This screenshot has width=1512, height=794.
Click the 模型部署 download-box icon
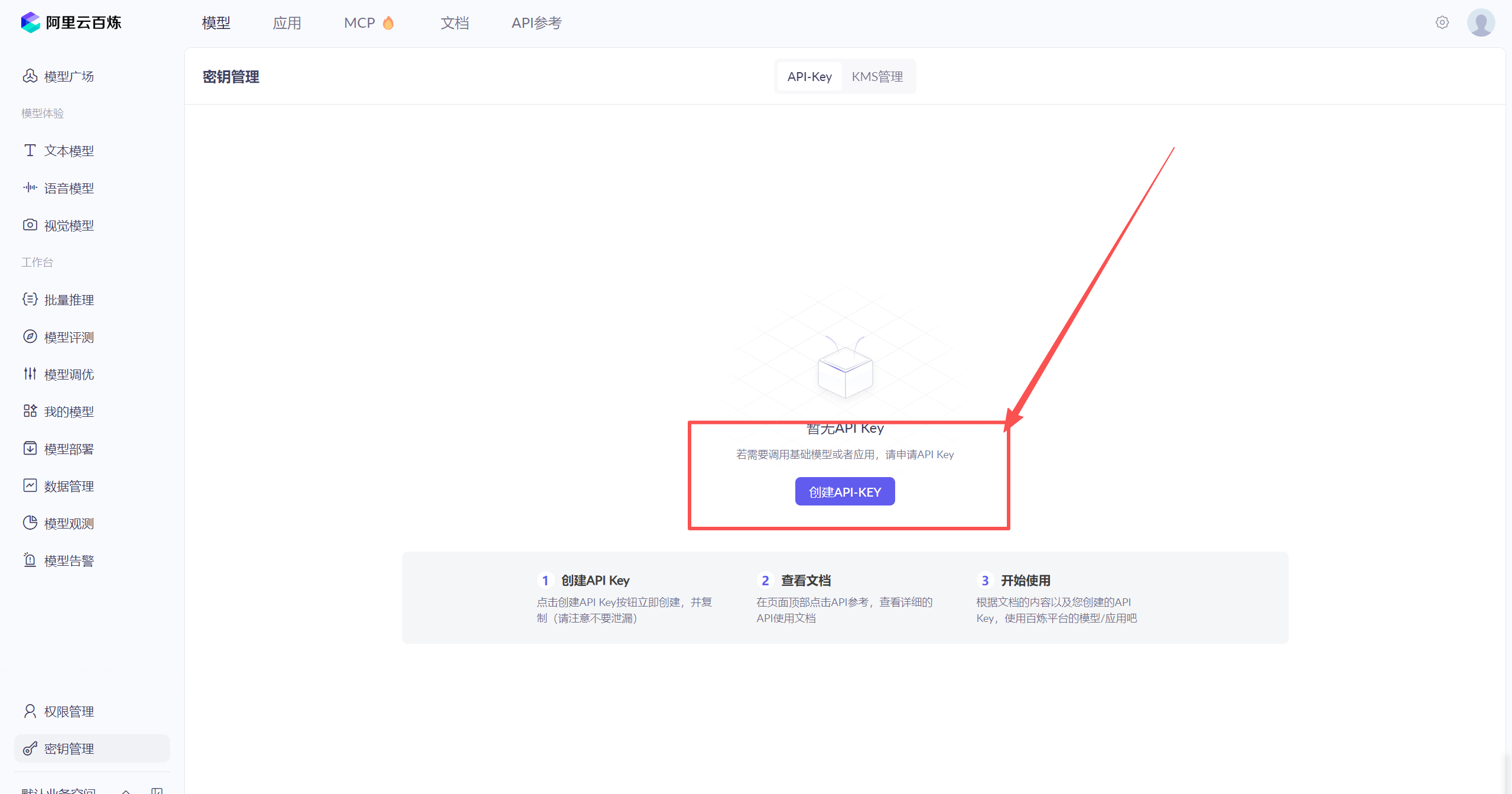pyautogui.click(x=30, y=449)
